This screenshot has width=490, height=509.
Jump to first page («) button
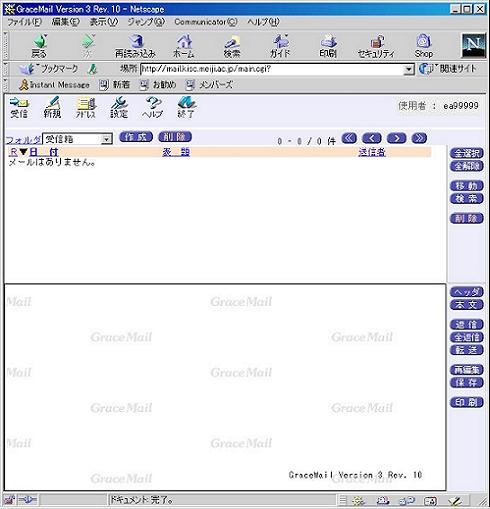click(x=349, y=138)
